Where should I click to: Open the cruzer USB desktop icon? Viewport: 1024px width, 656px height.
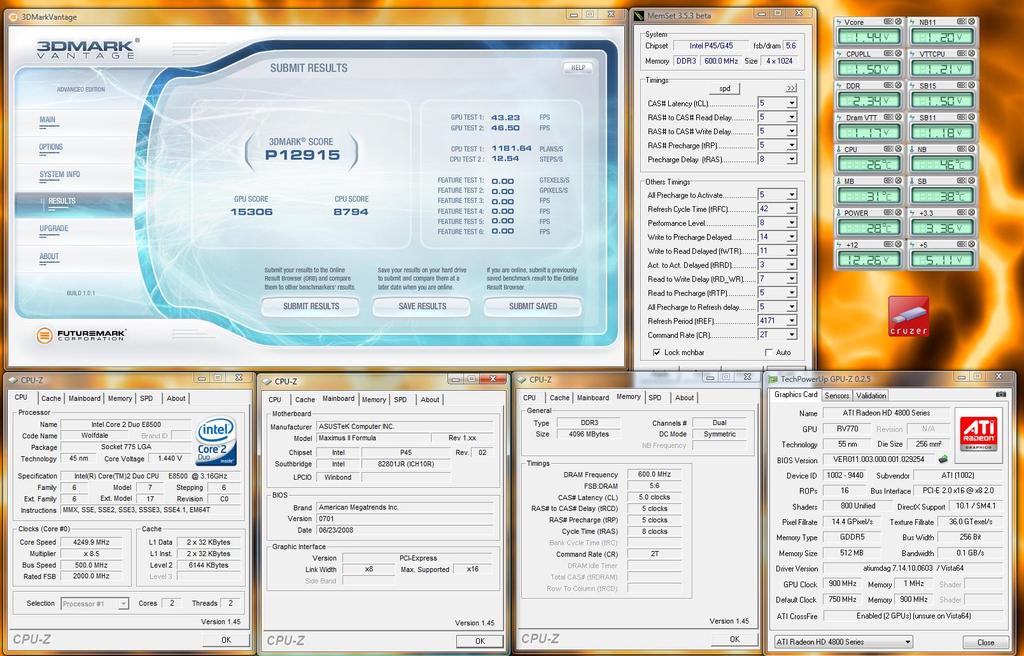click(x=908, y=316)
